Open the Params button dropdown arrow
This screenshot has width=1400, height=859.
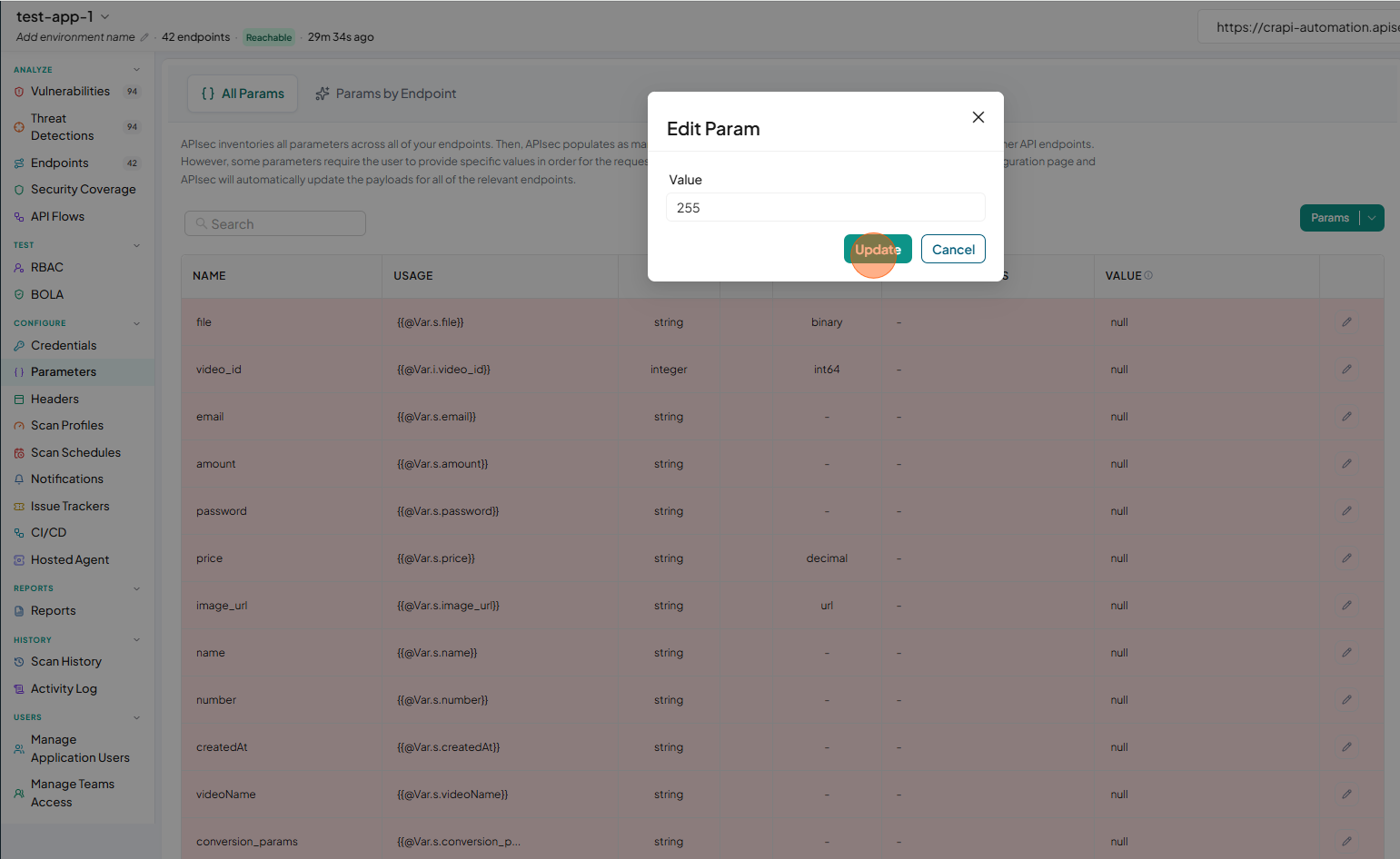pos(1372,218)
